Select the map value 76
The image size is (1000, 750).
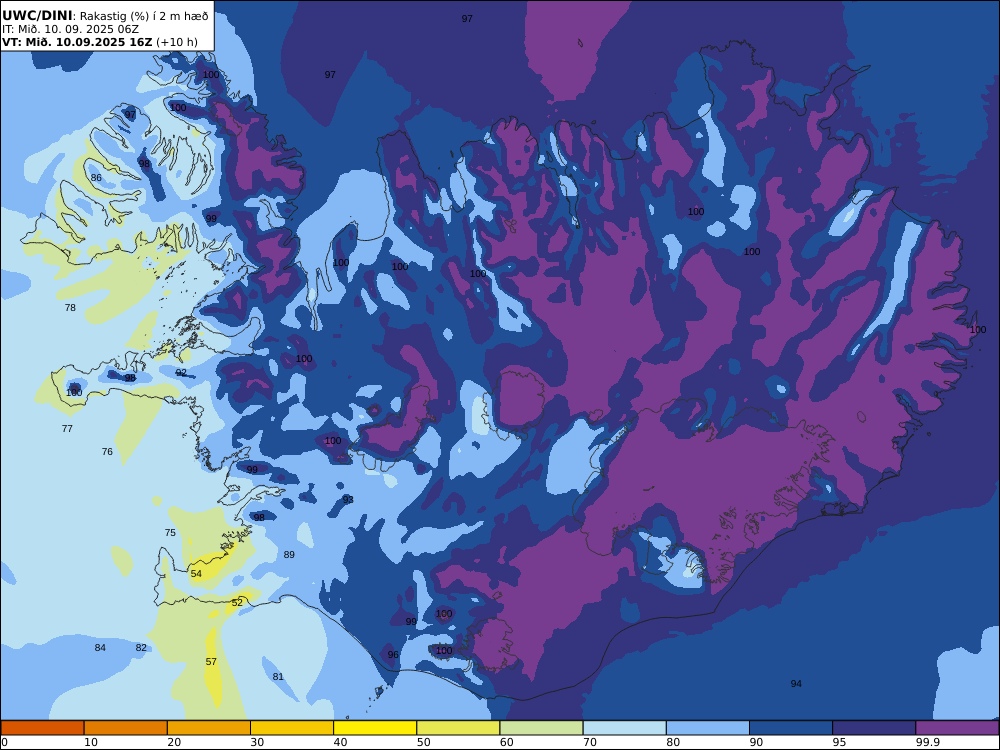[107, 452]
